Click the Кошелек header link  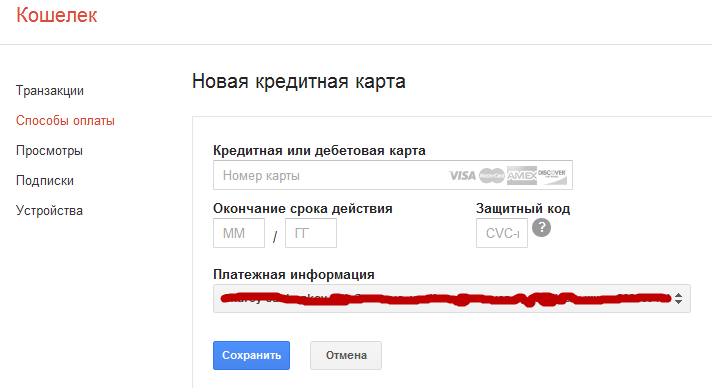click(57, 15)
